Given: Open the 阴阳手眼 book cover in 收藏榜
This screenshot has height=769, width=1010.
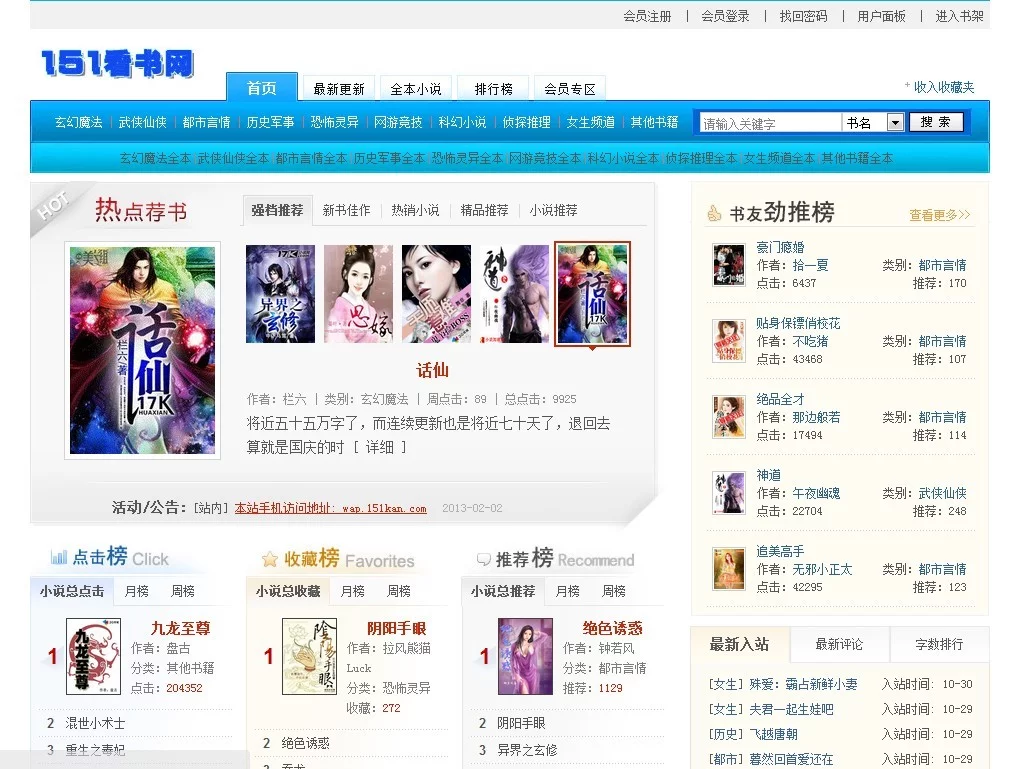Looking at the screenshot, I should coord(309,656).
